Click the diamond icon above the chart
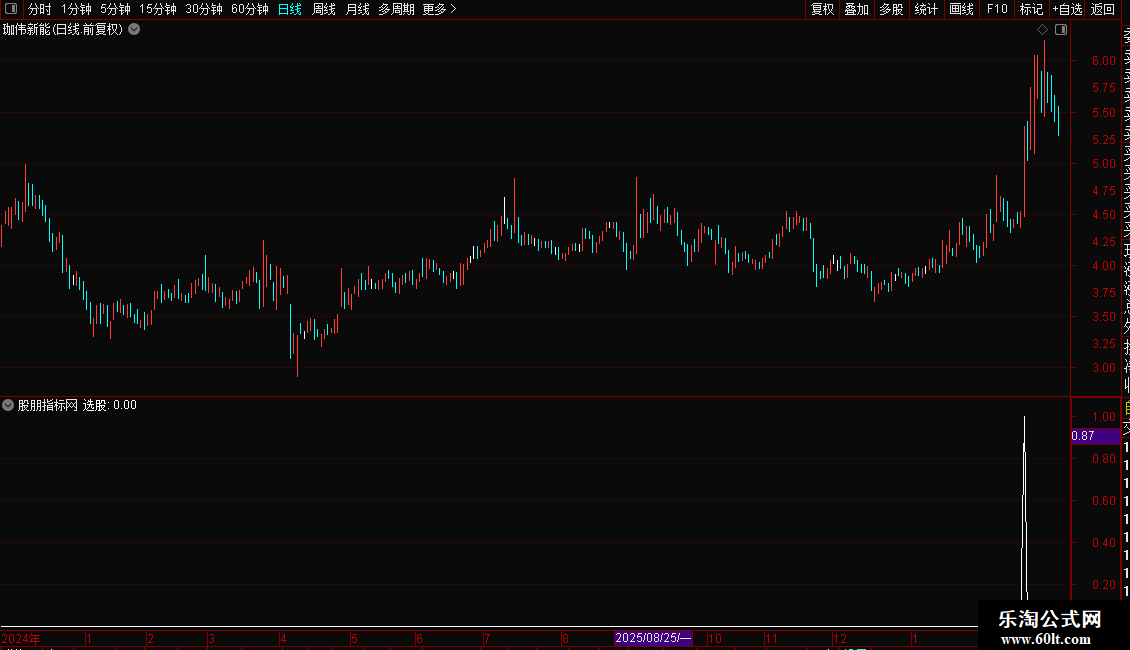The width and height of the screenshot is (1130, 650). point(1042,30)
